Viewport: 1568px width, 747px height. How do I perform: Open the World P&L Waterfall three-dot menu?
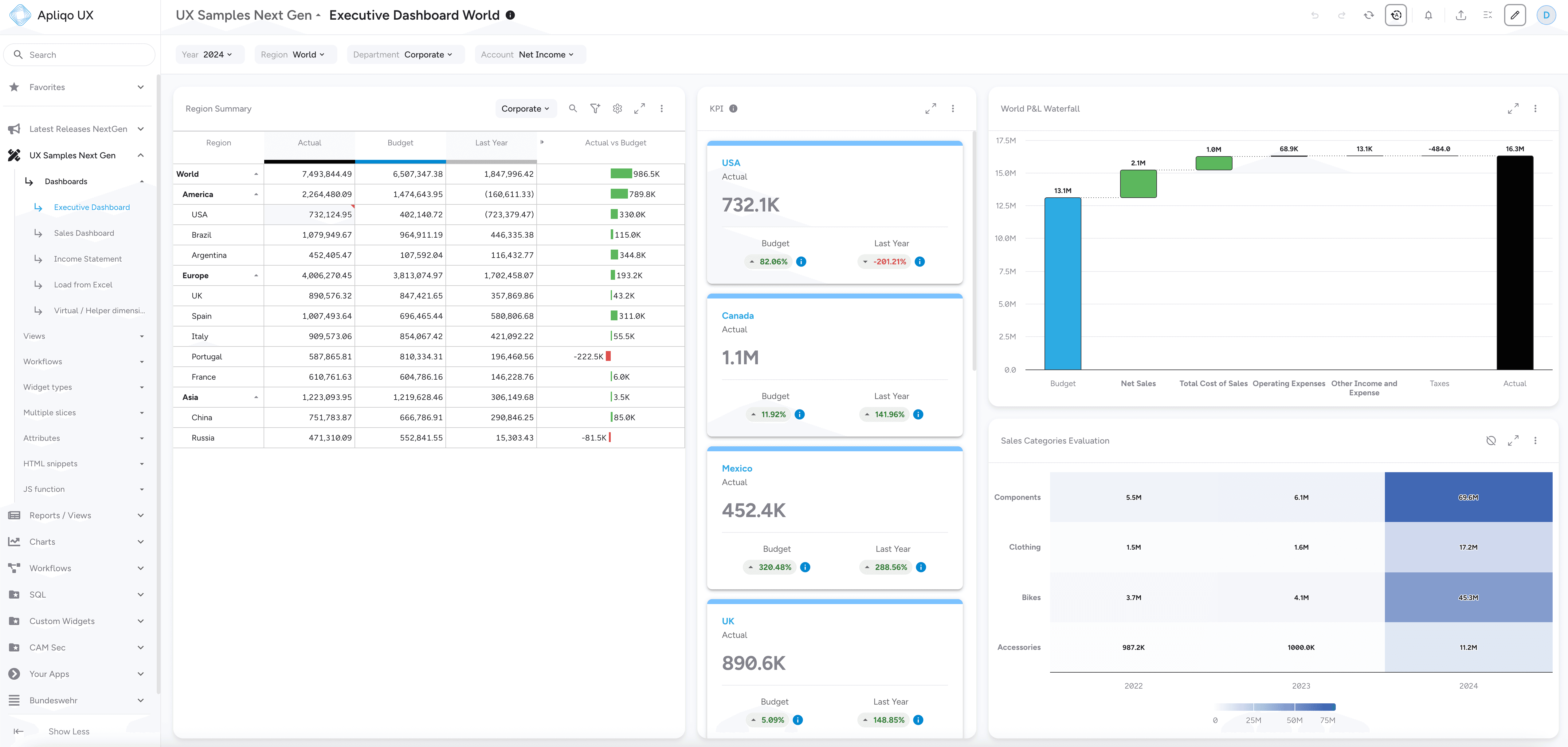point(1535,109)
